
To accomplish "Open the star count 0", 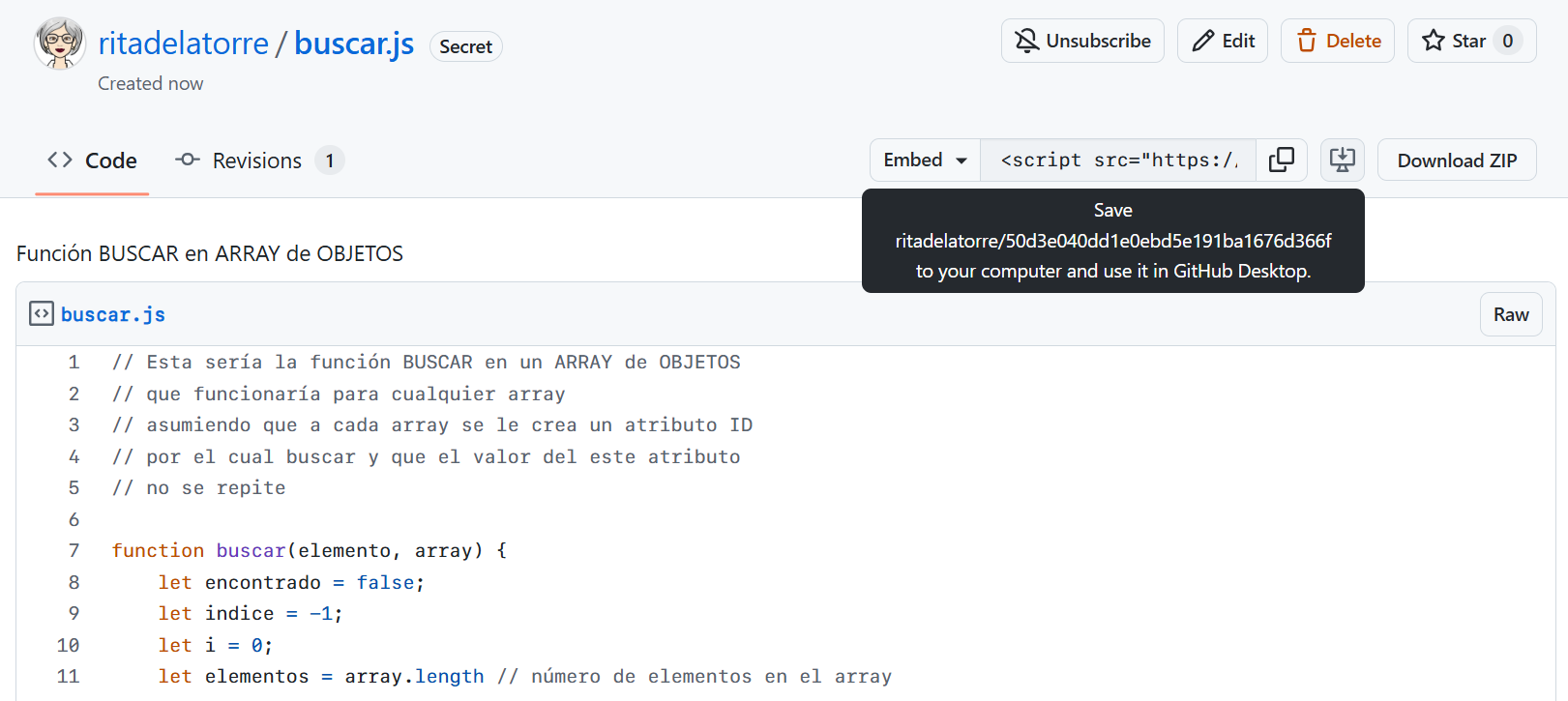I will click(1508, 41).
